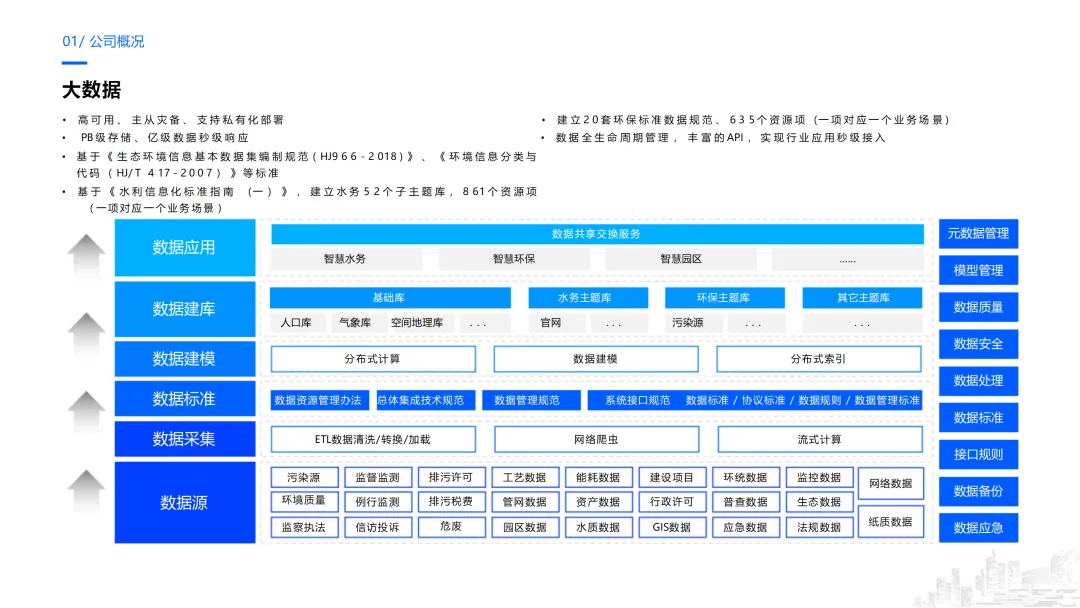The width and height of the screenshot is (1080, 608).
Task: Click the 应急数据 cell
Action: 746,527
